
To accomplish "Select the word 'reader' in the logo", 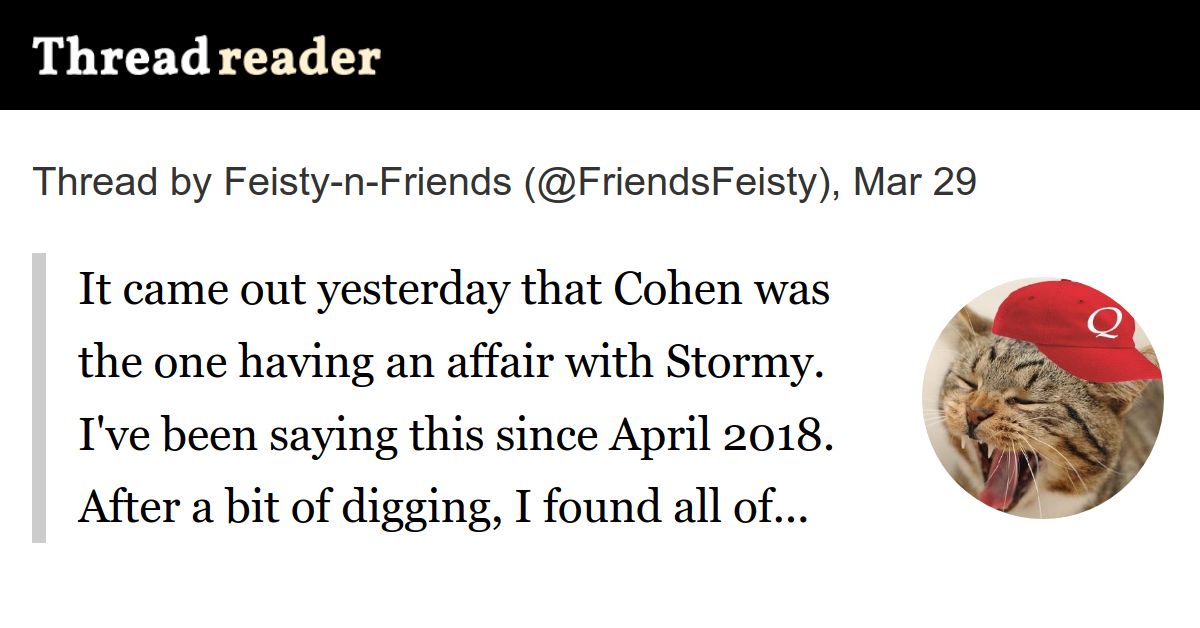I will [299, 58].
